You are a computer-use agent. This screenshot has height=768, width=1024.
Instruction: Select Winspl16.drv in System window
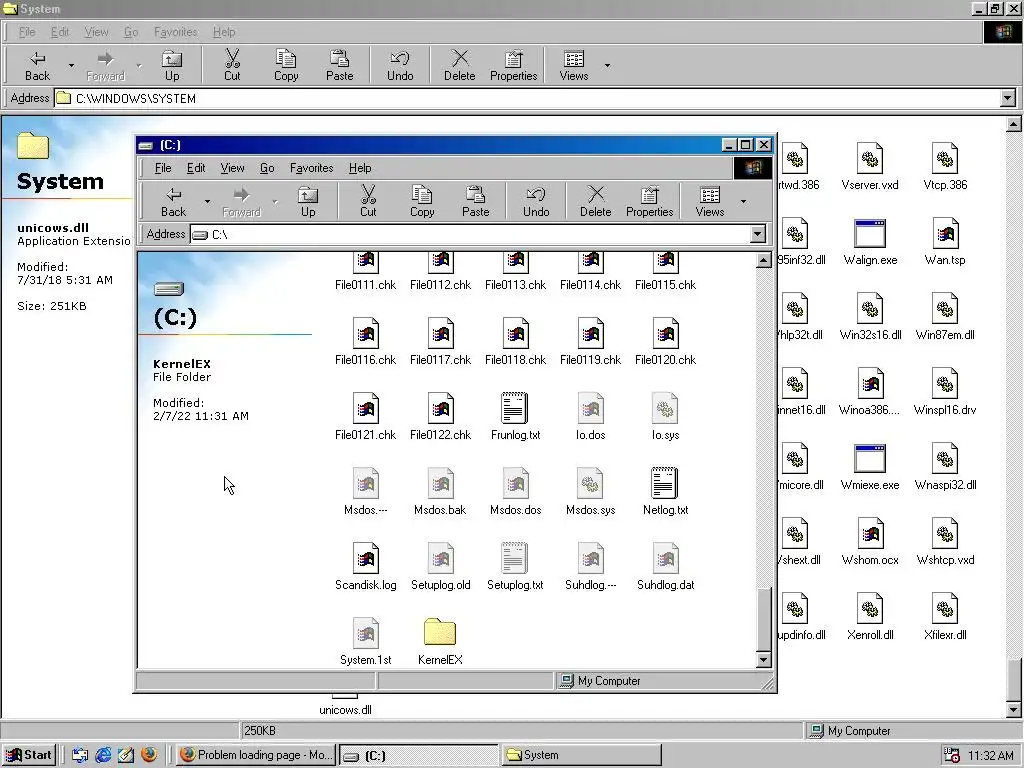(945, 392)
